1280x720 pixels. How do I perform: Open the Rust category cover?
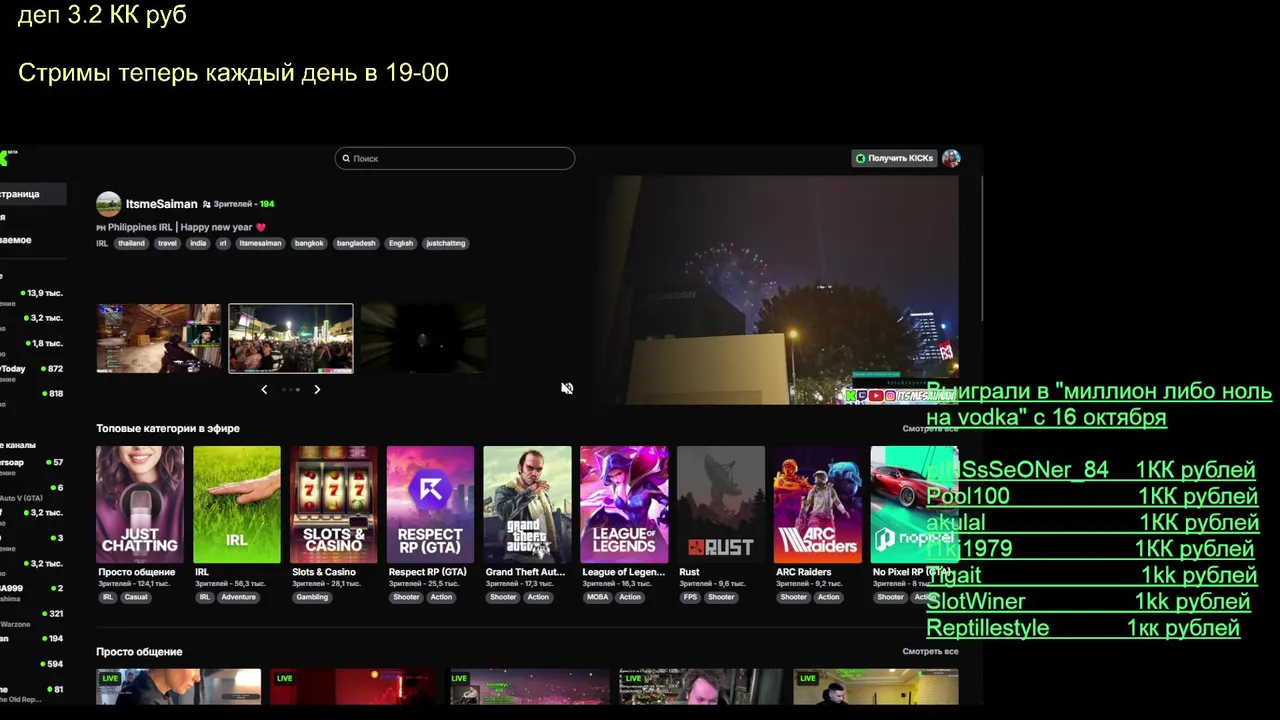click(721, 504)
